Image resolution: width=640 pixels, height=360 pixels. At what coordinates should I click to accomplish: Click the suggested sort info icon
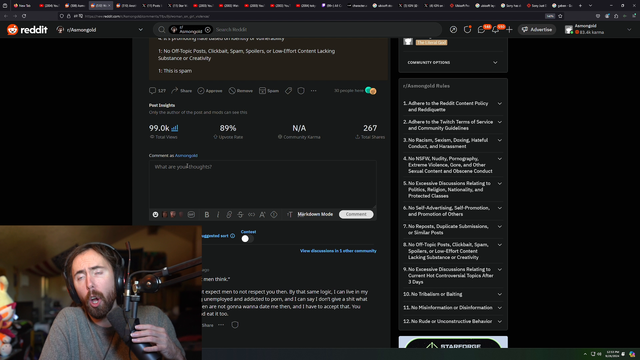click(x=233, y=236)
